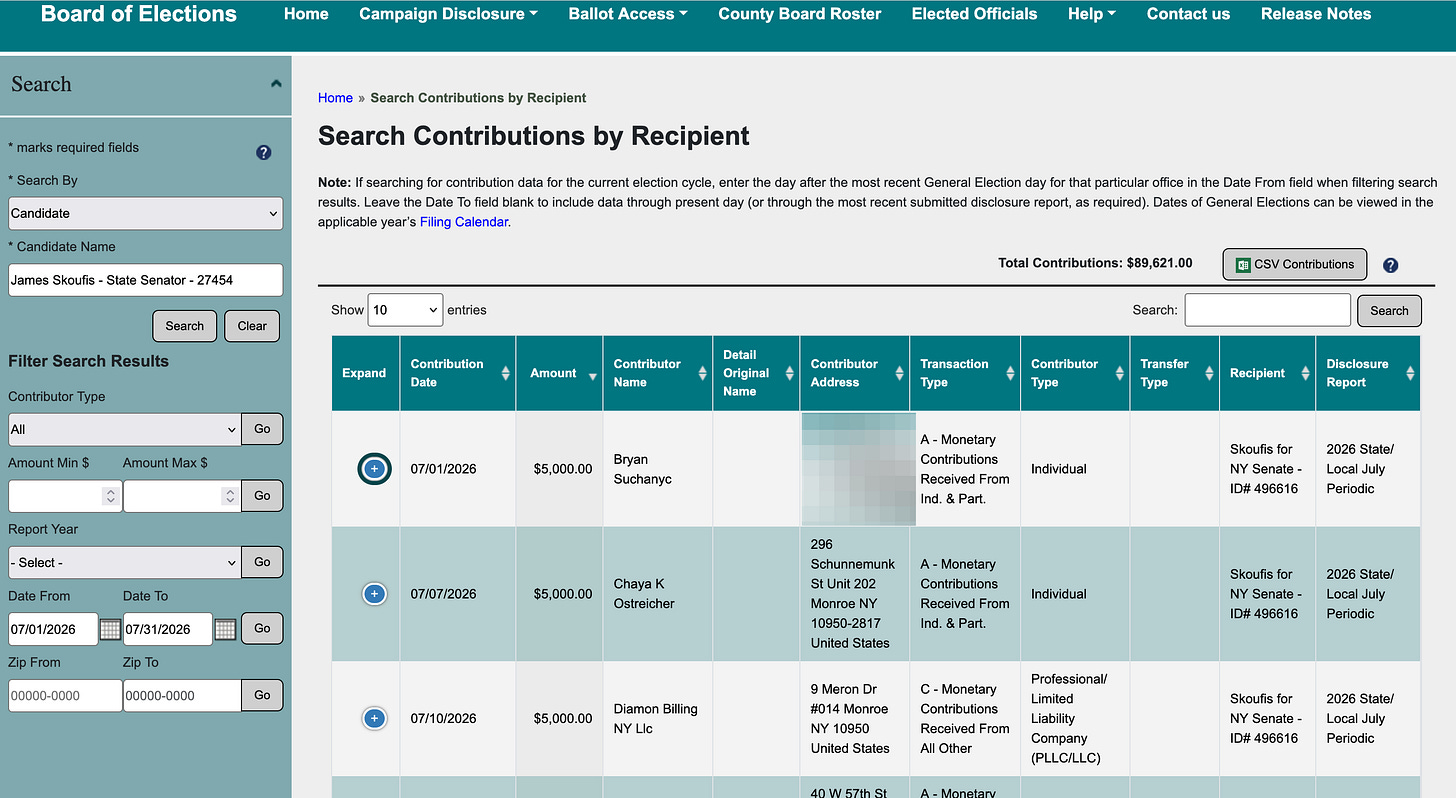Sort by Contributor Address column
This screenshot has height=798, width=1456.
coord(854,373)
